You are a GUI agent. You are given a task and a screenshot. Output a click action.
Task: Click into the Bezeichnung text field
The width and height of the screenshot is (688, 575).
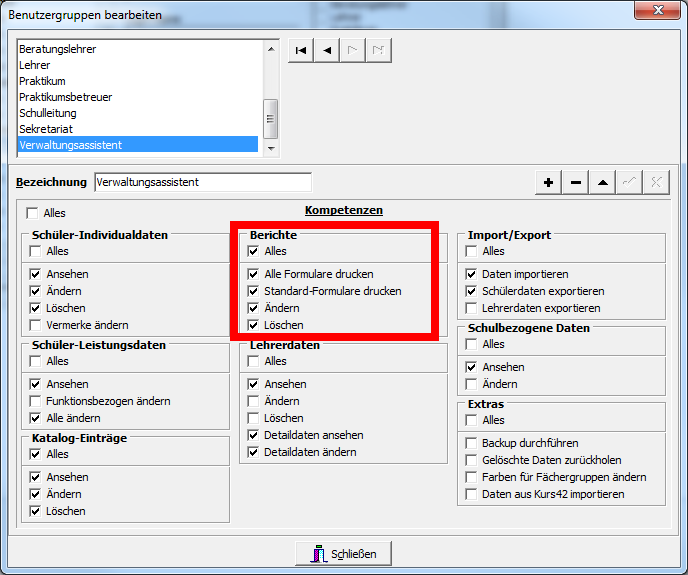click(203, 182)
